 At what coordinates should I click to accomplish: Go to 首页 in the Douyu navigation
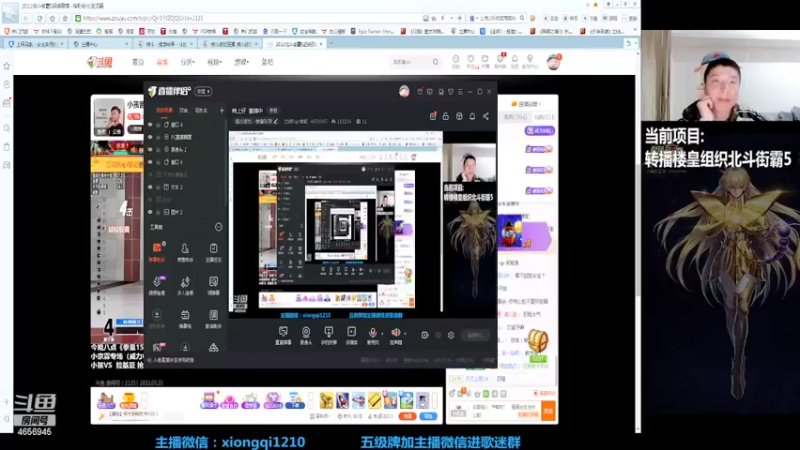pos(138,62)
